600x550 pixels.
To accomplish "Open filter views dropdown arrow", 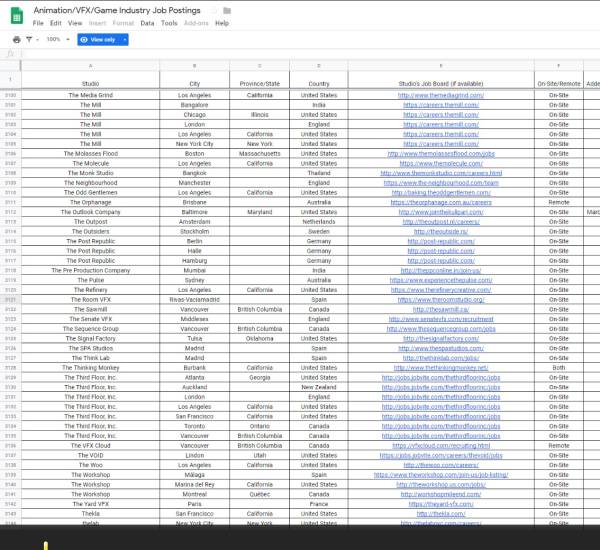I will click(38, 39).
